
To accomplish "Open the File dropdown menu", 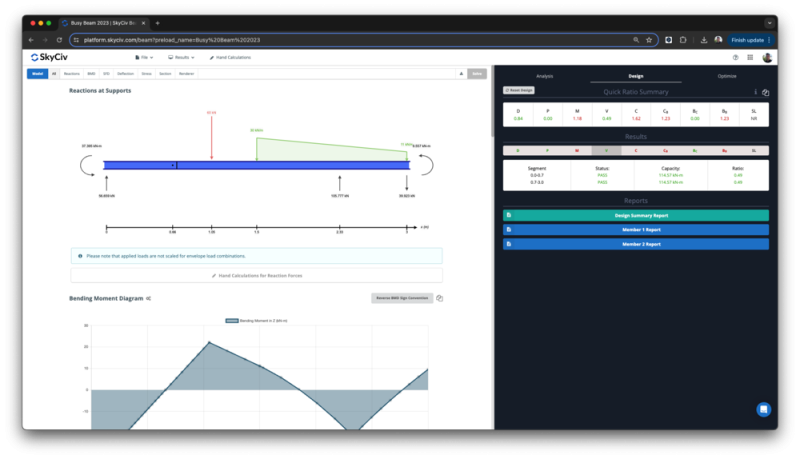I will tap(144, 58).
